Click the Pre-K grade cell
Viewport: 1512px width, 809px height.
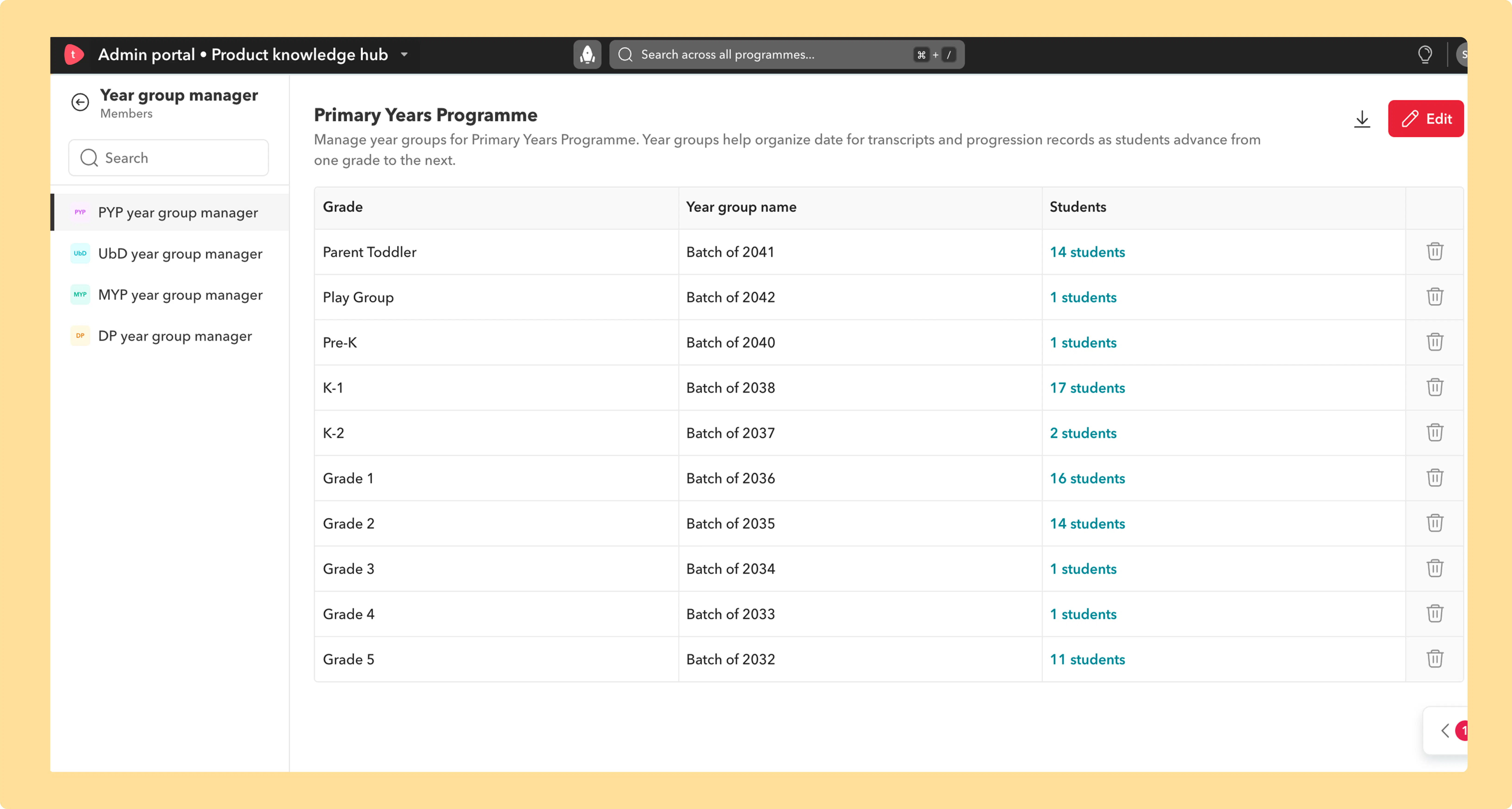click(x=497, y=342)
